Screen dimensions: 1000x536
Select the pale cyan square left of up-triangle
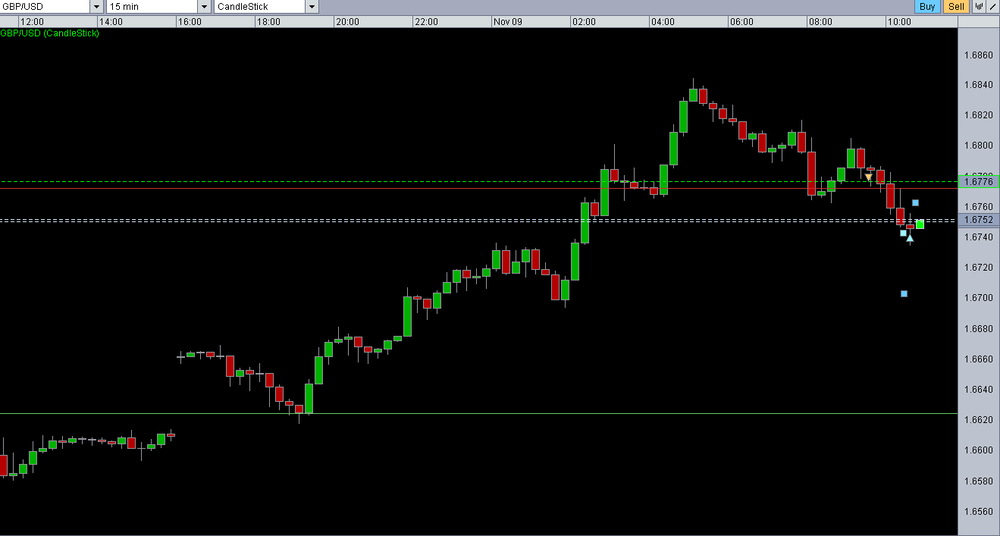pyautogui.click(x=903, y=233)
